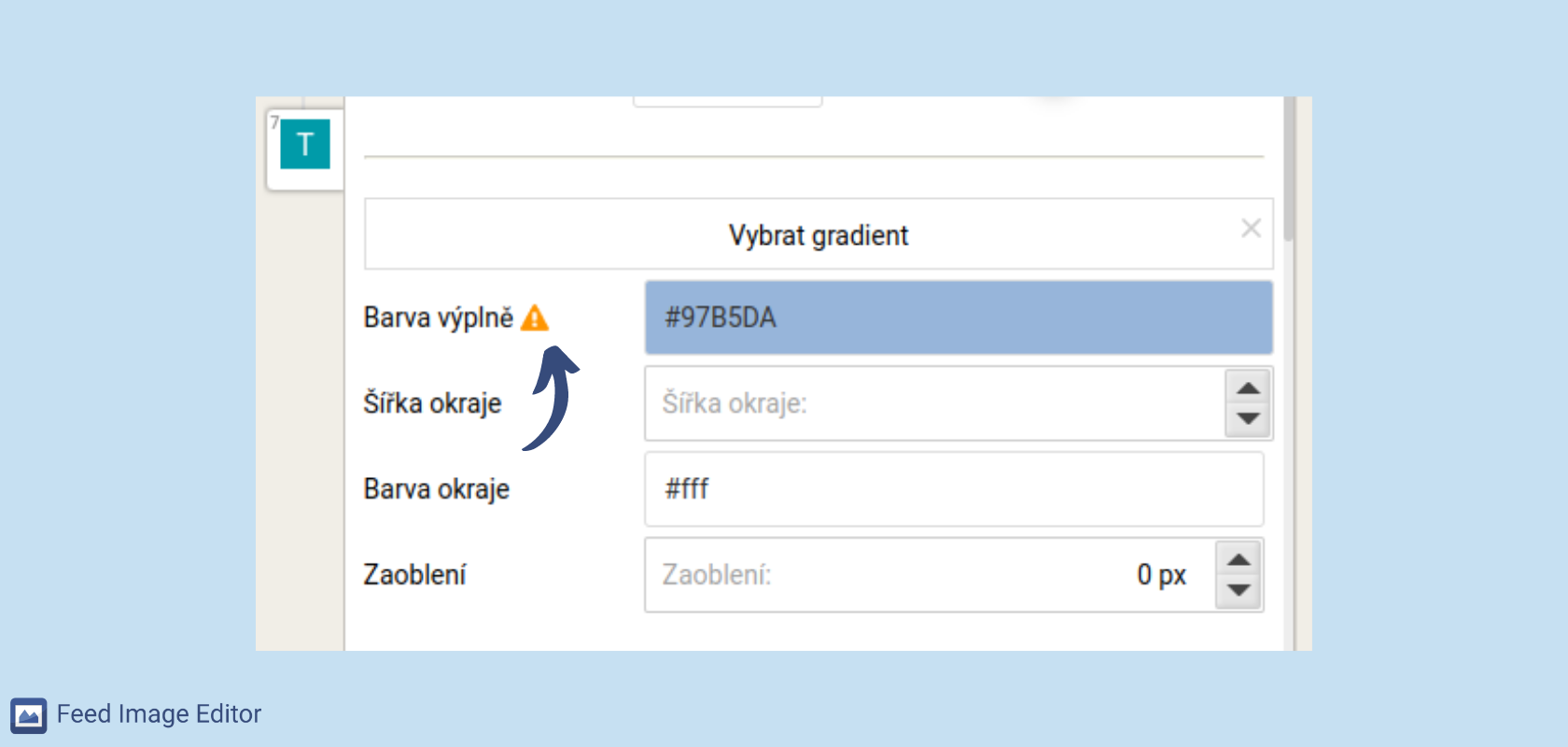The width and height of the screenshot is (1568, 747).
Task: Click the Feed Image Editor text label
Action: pyautogui.click(x=159, y=714)
